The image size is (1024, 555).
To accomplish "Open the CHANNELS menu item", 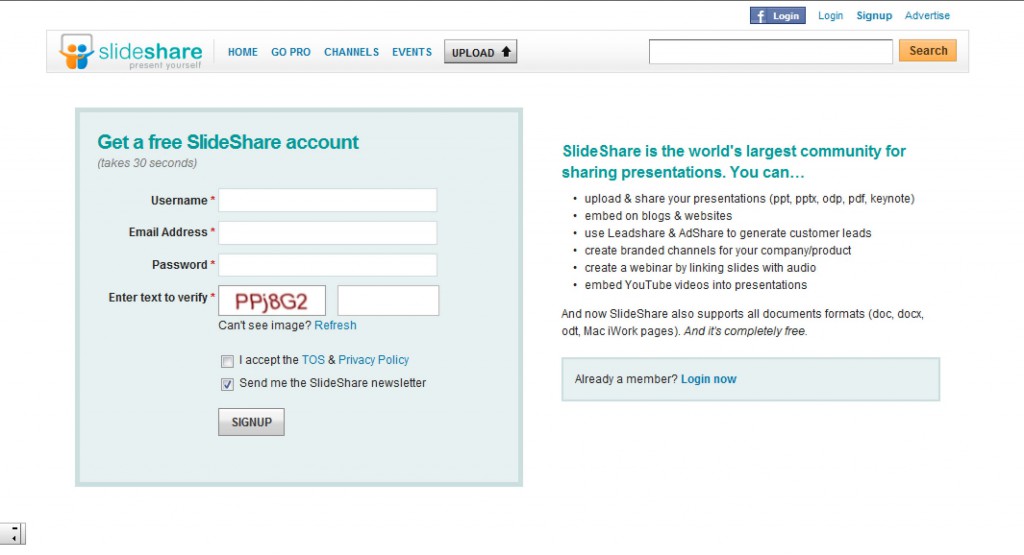I will point(351,52).
